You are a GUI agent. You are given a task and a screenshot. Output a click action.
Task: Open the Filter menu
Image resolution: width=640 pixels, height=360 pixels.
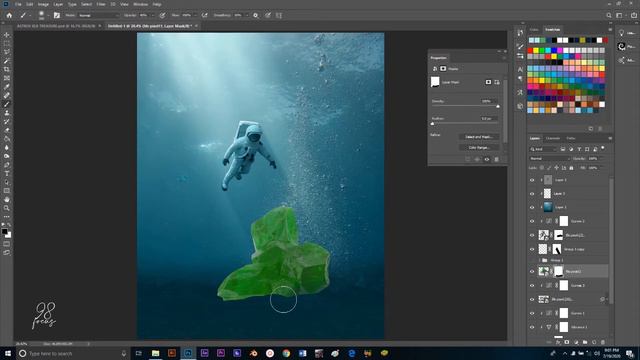101,4
